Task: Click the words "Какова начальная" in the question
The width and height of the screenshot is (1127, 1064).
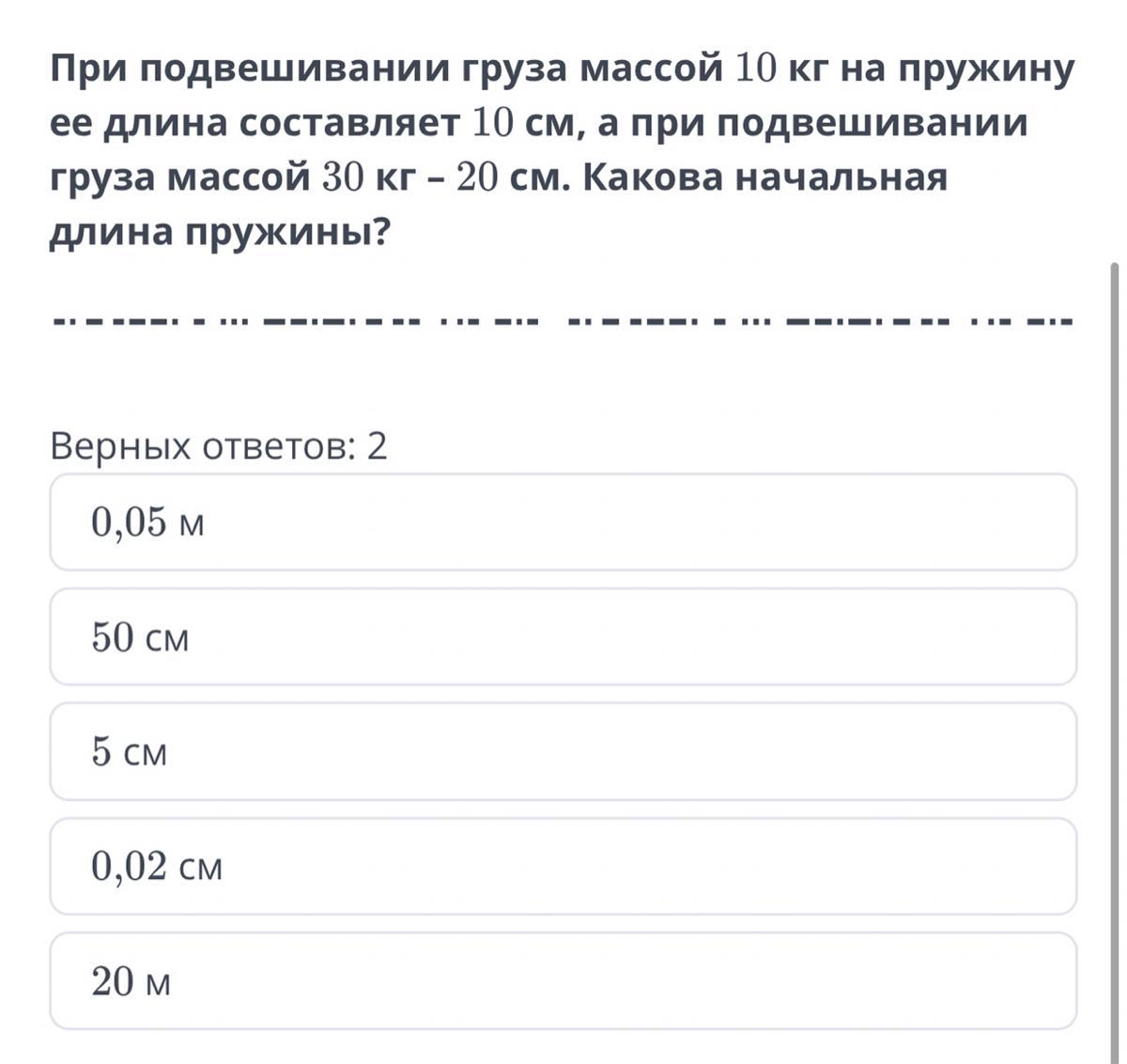Action: 764,178
